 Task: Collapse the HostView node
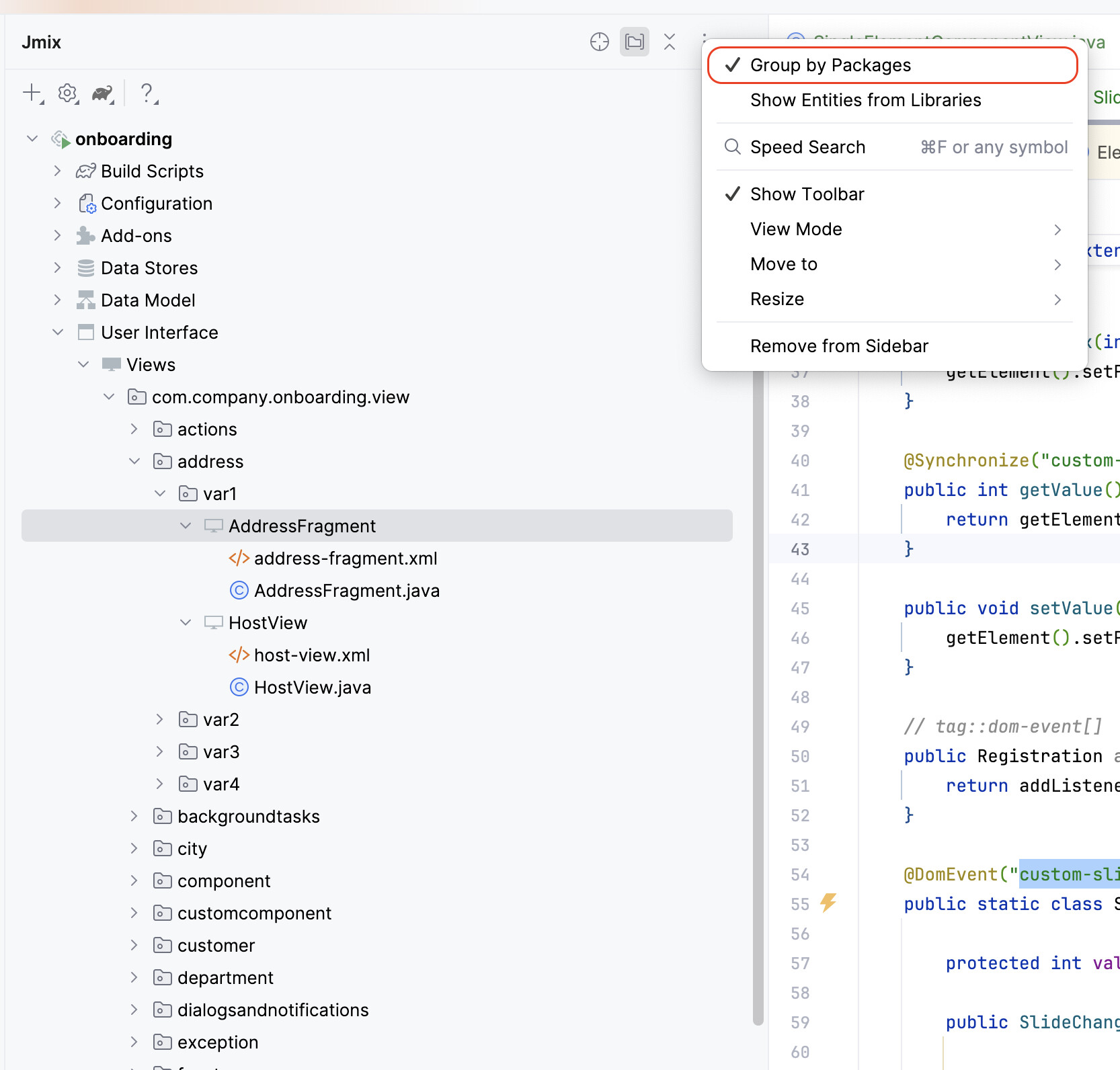[186, 623]
